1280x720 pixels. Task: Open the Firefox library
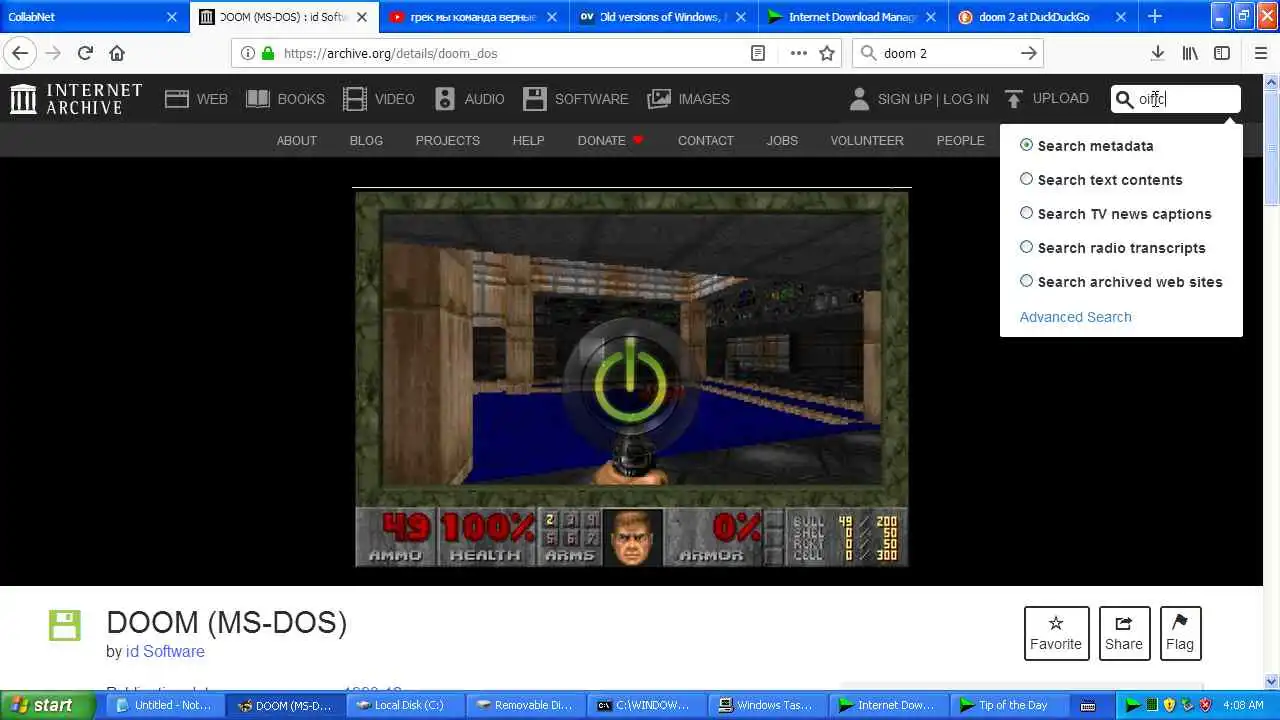[1190, 53]
